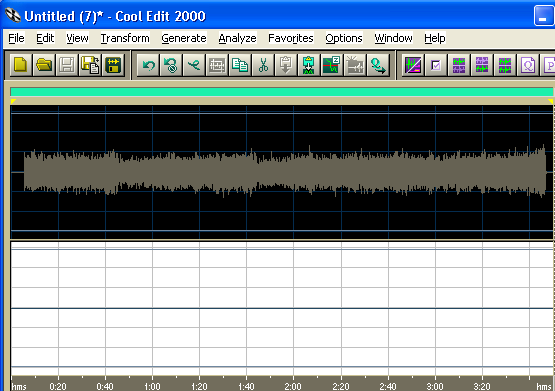Click the Mix Paste green icon
The width and height of the screenshot is (555, 391).
(x=309, y=65)
